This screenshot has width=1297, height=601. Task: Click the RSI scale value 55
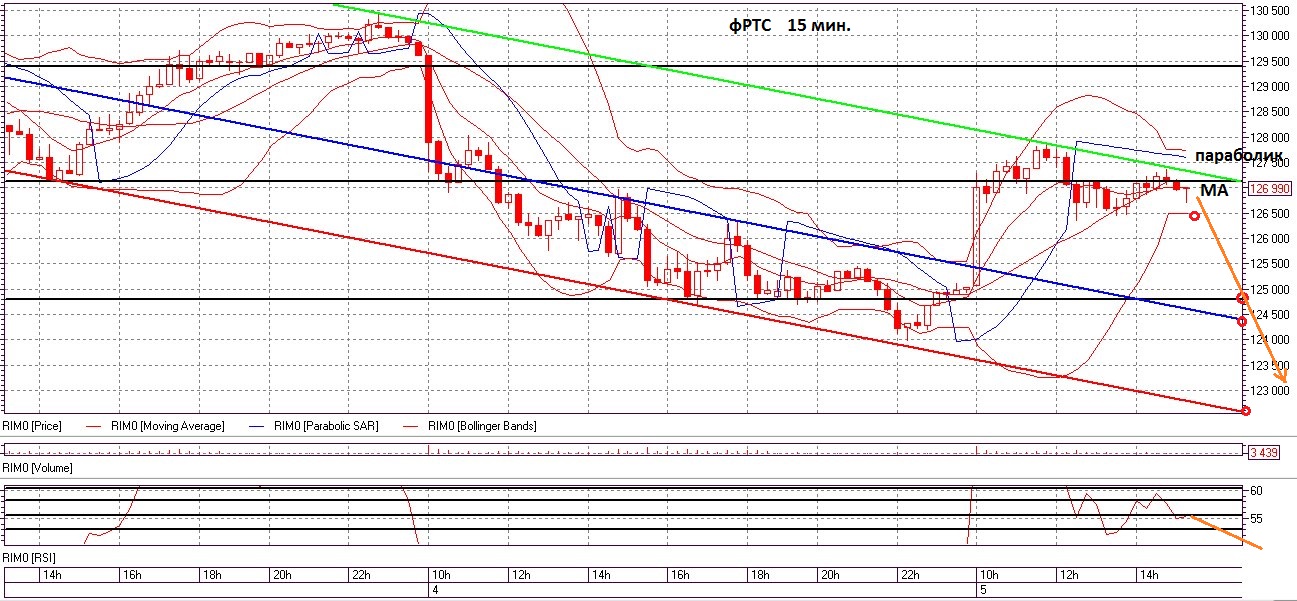point(1257,519)
